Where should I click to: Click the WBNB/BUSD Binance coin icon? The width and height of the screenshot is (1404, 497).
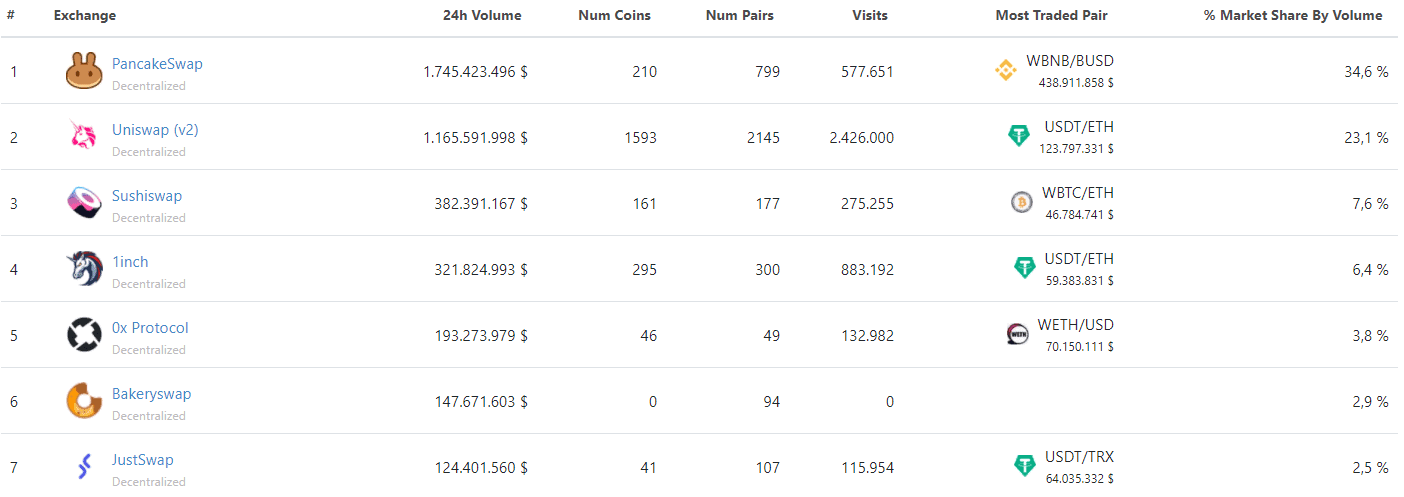(1006, 70)
